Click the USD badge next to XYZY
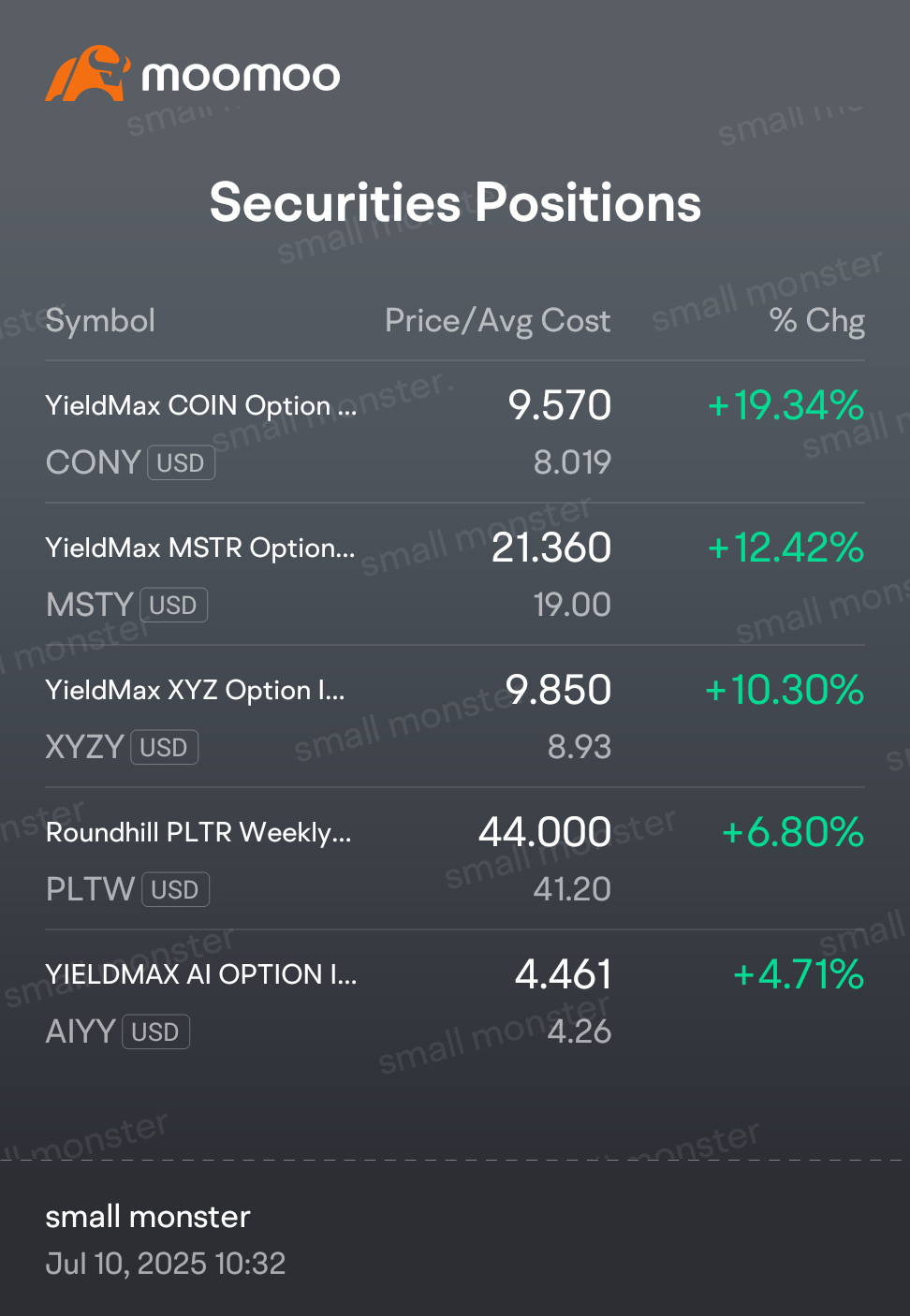The height and width of the screenshot is (1316, 910). pos(164,748)
